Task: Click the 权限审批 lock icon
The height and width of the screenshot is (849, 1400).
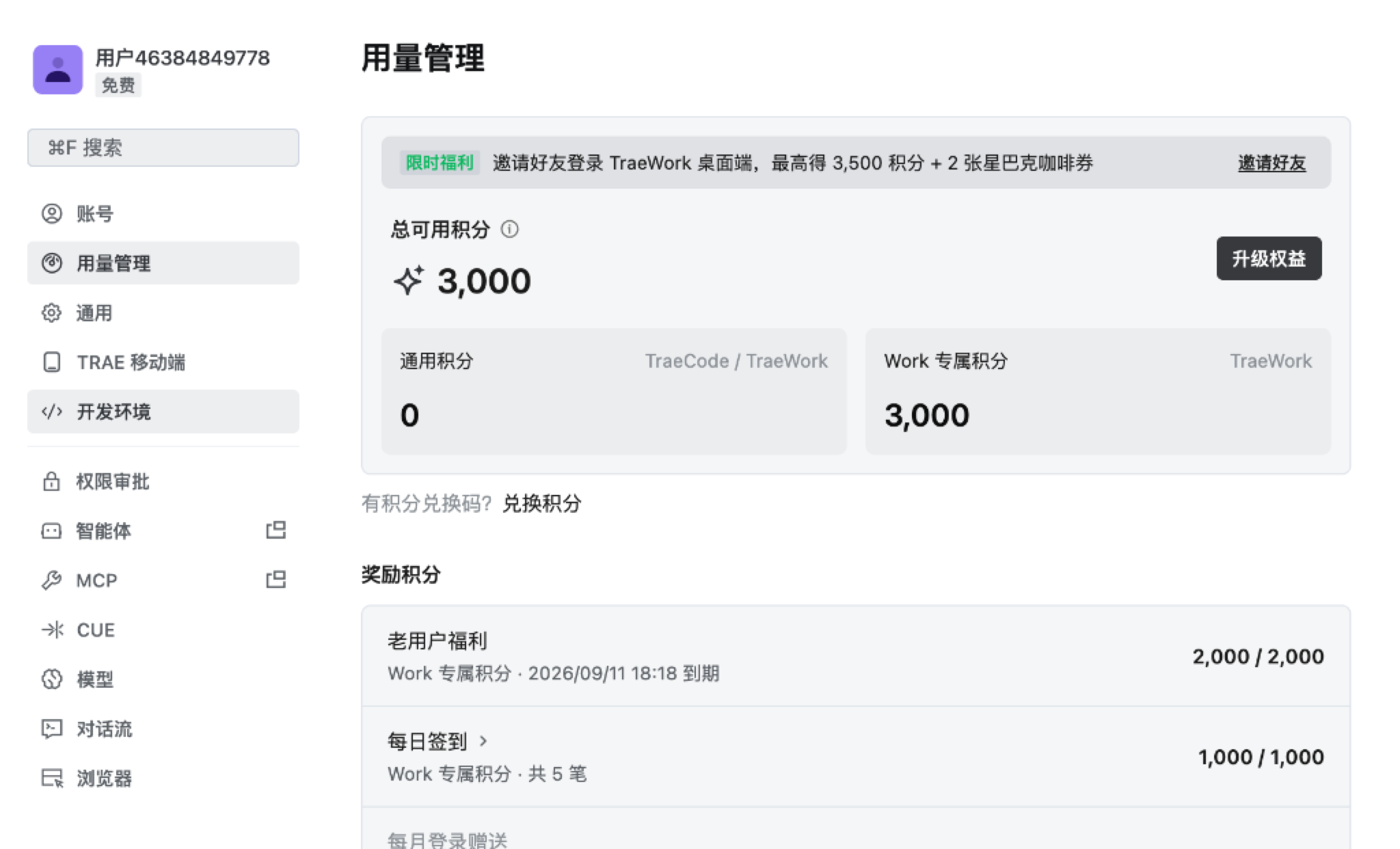Action: [x=52, y=481]
